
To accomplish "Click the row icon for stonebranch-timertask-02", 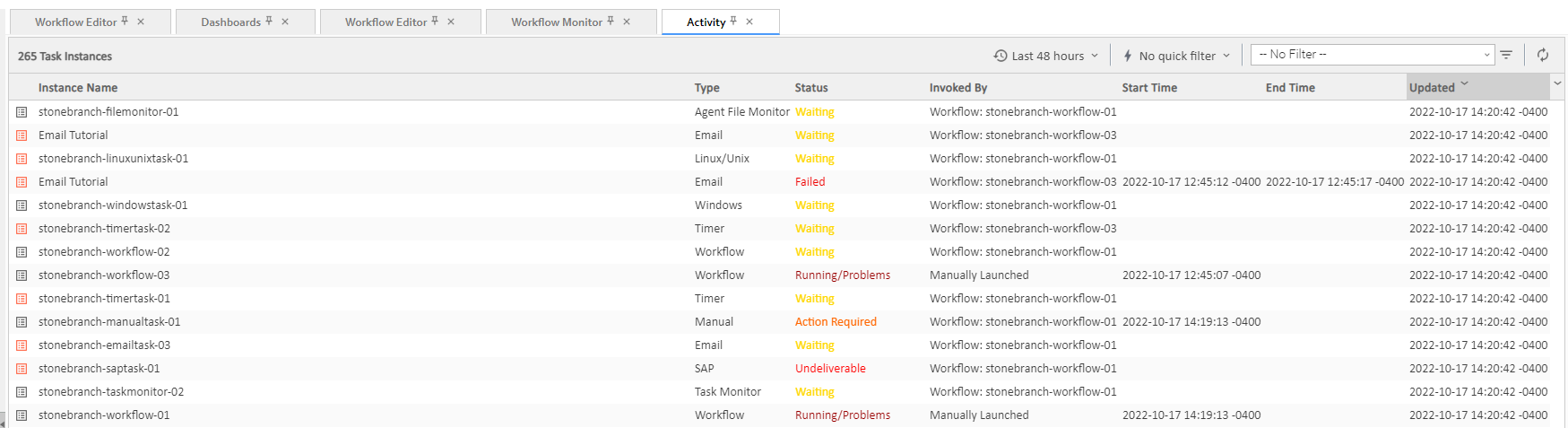I will coord(22,229).
